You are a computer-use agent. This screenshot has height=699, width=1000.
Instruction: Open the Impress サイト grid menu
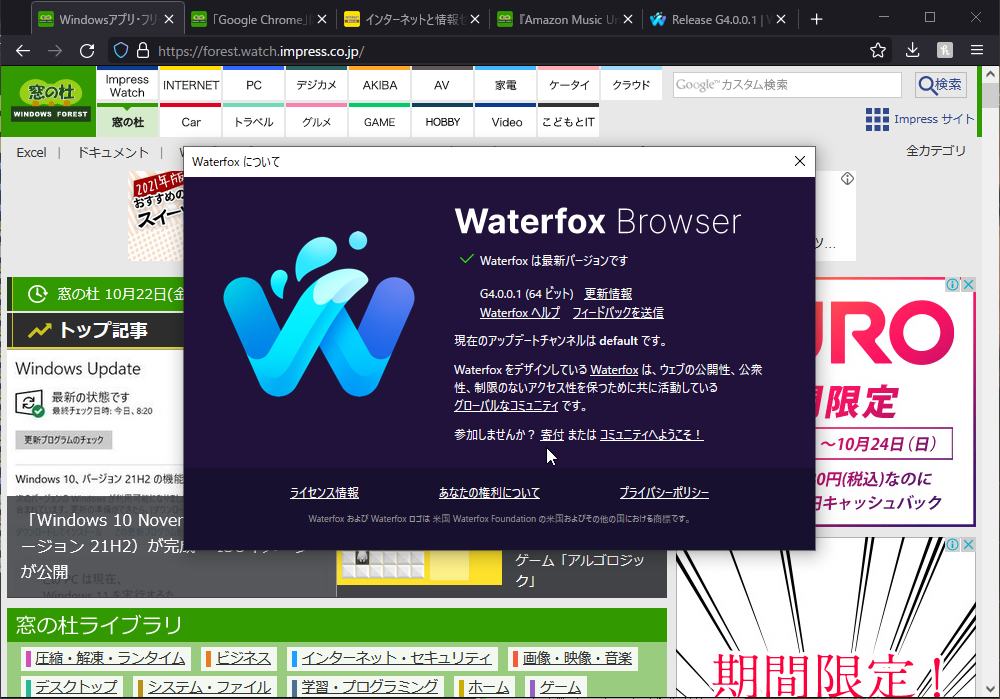pyautogui.click(x=877, y=119)
